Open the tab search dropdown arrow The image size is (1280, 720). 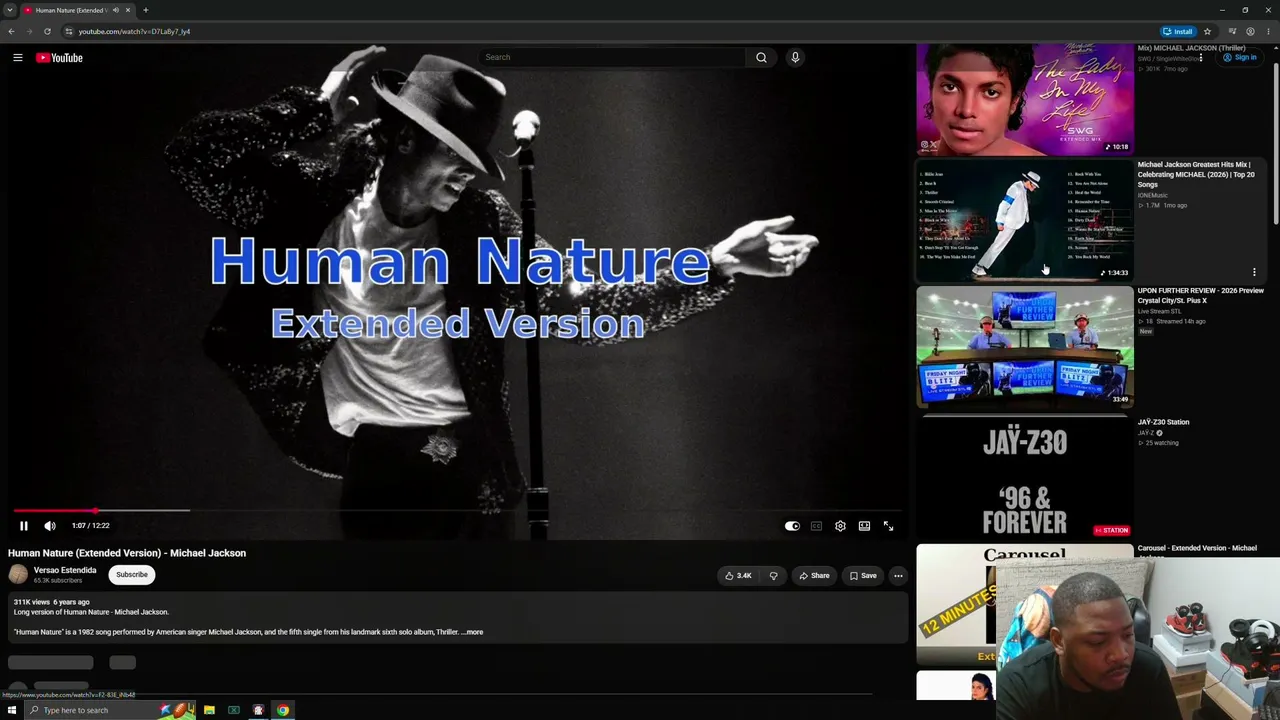10,10
